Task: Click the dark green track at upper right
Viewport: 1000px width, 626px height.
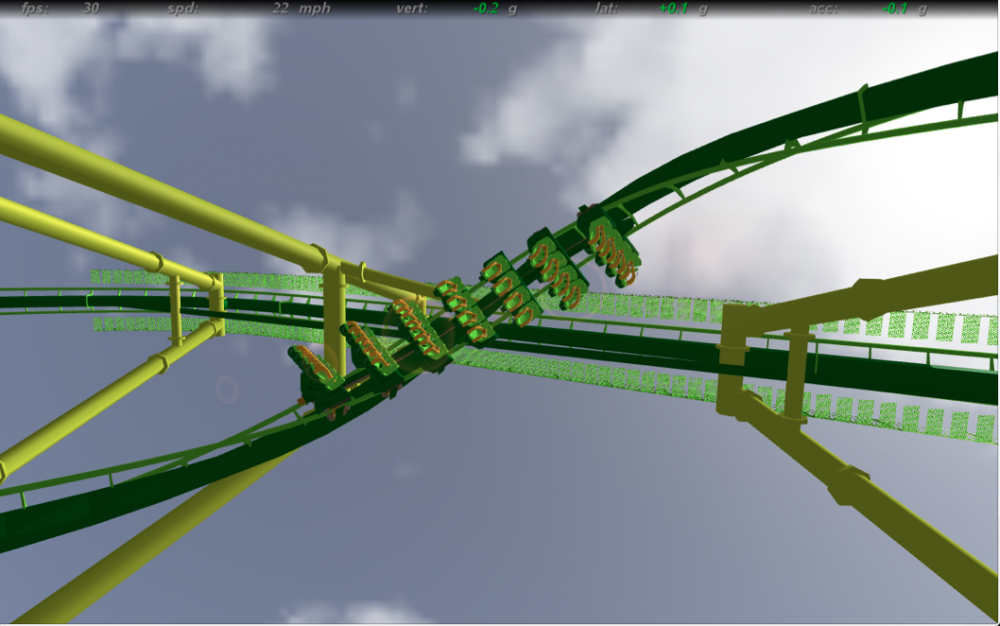Action: (860, 110)
